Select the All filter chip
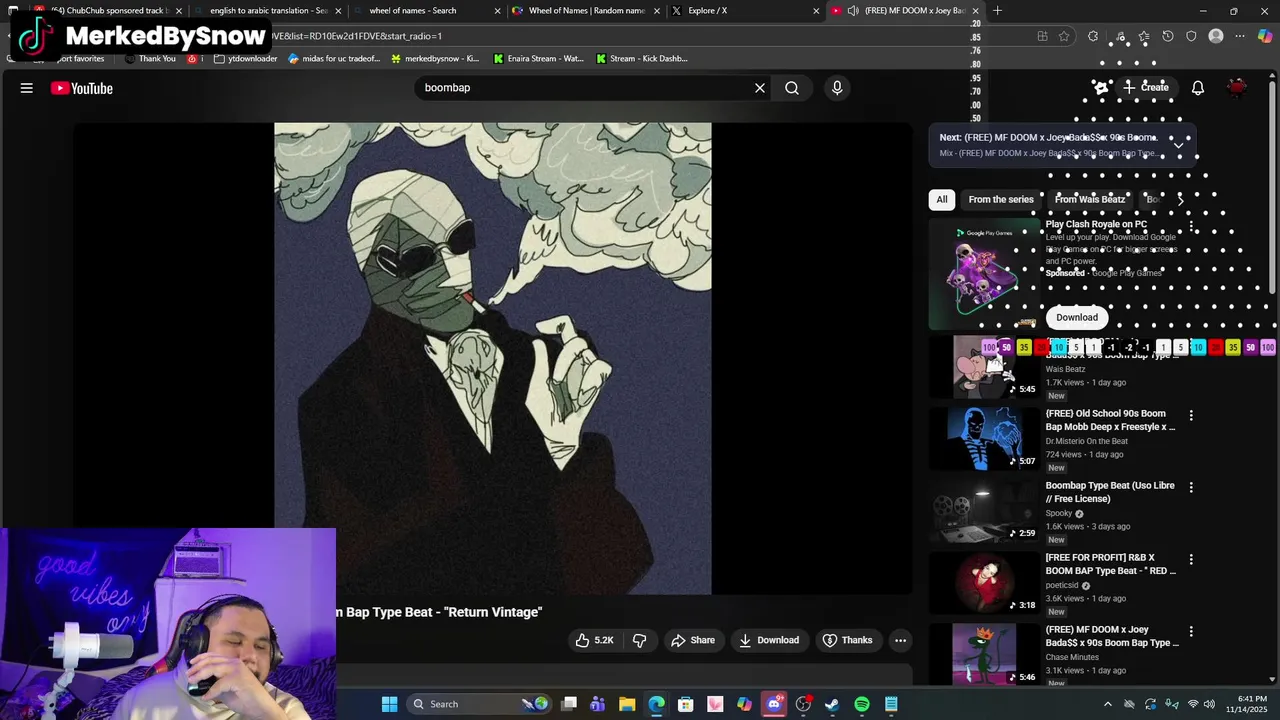 click(x=942, y=199)
